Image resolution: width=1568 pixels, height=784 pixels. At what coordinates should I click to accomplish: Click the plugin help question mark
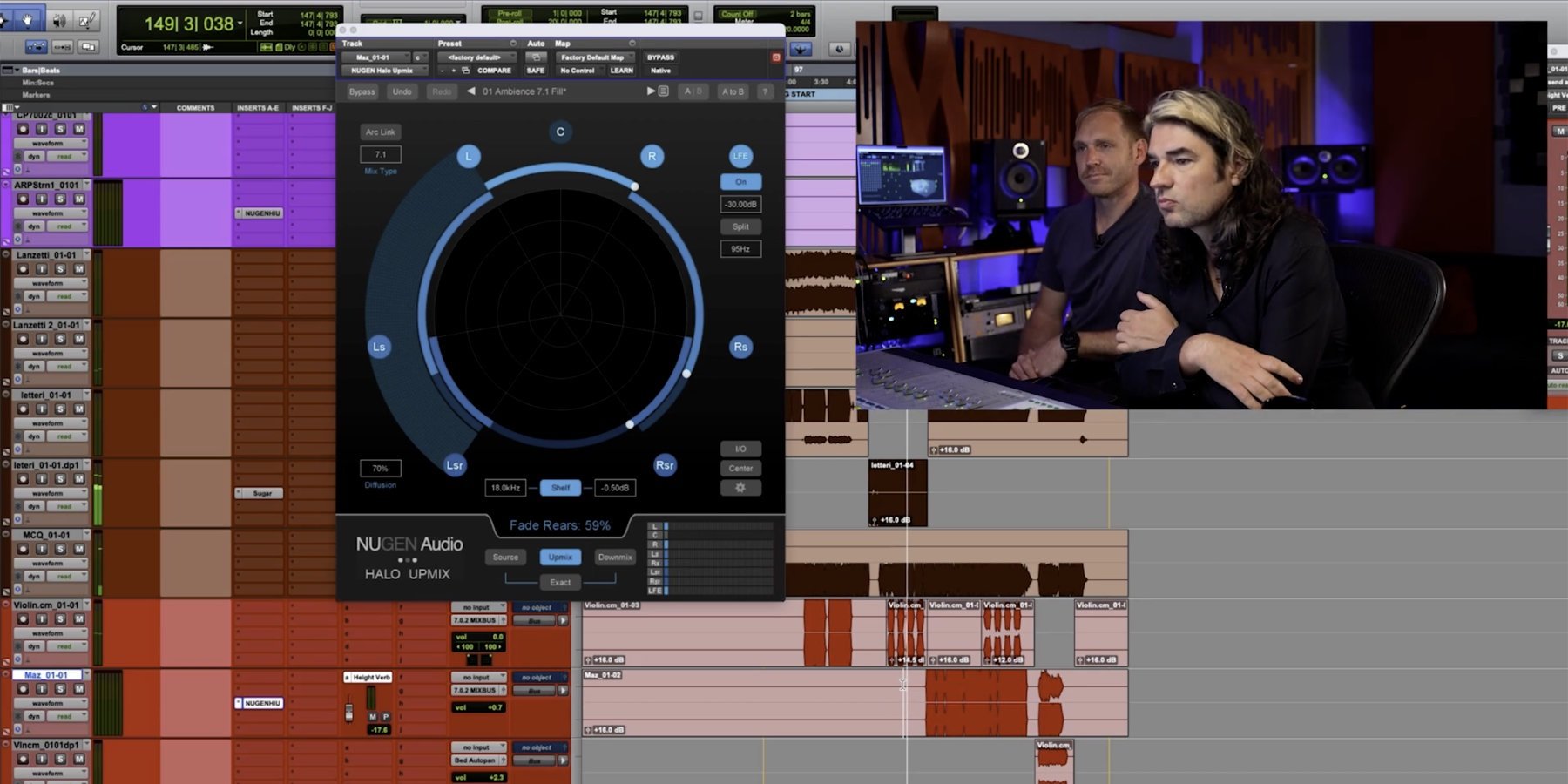pos(765,91)
